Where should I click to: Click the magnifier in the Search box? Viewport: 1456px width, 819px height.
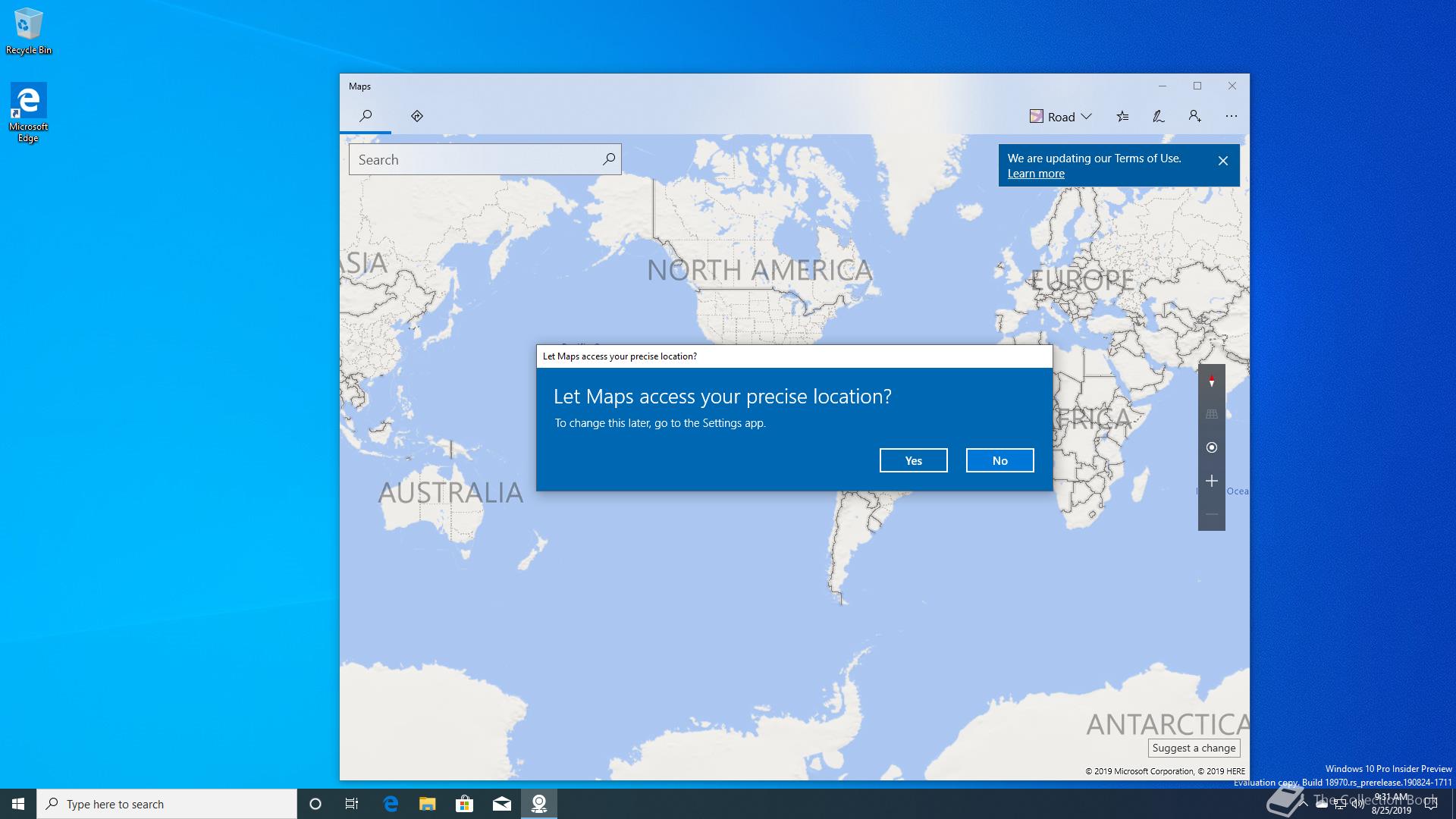pyautogui.click(x=608, y=159)
